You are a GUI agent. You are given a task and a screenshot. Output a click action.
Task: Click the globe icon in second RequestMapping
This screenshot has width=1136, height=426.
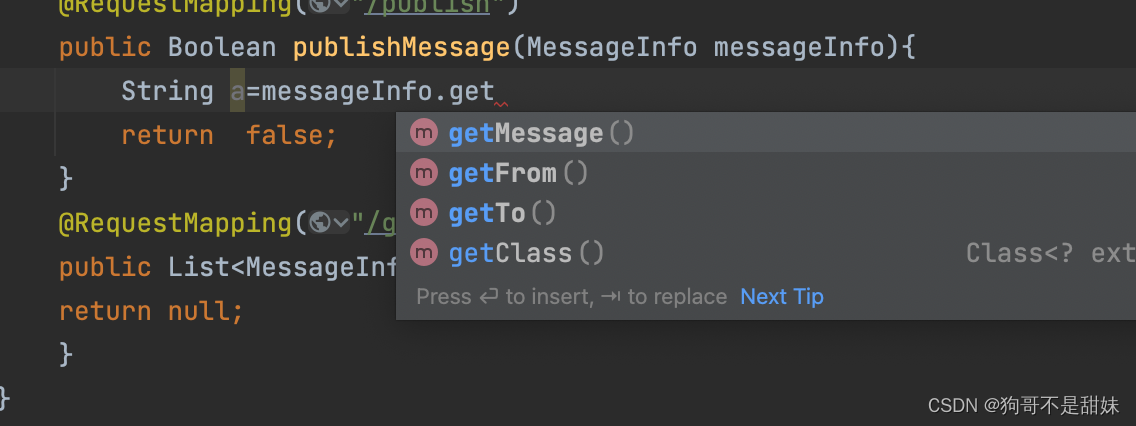[x=320, y=222]
